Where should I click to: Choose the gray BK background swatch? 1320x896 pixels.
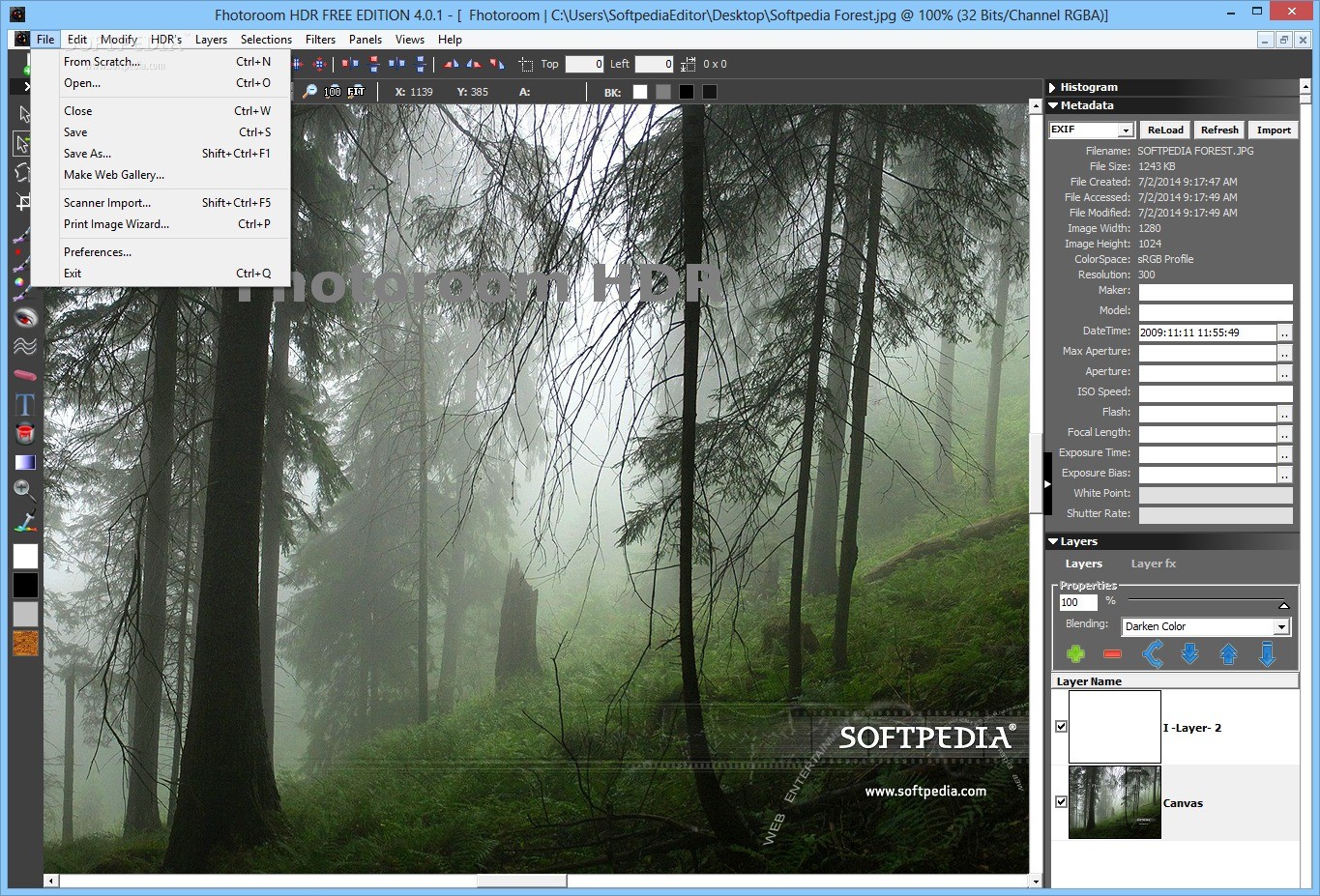click(x=662, y=92)
